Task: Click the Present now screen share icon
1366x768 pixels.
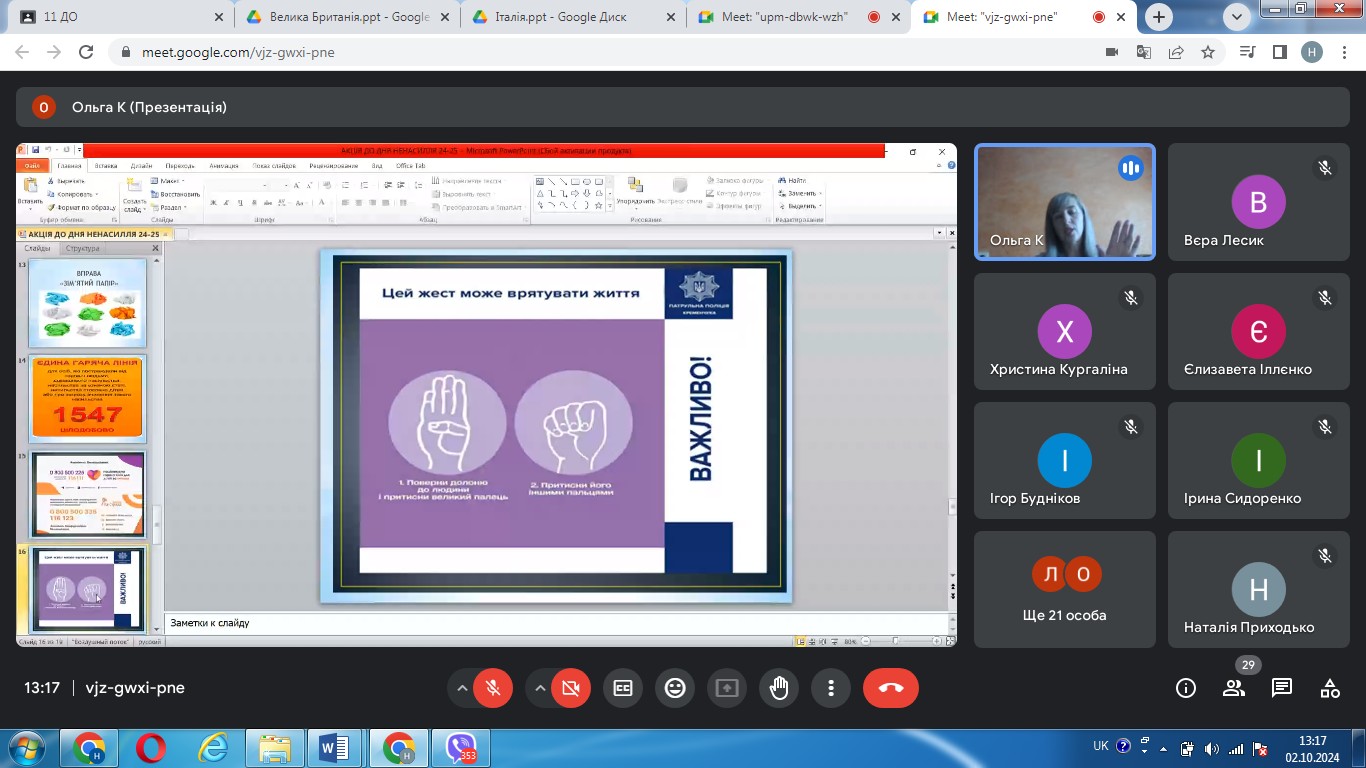Action: pos(727,688)
